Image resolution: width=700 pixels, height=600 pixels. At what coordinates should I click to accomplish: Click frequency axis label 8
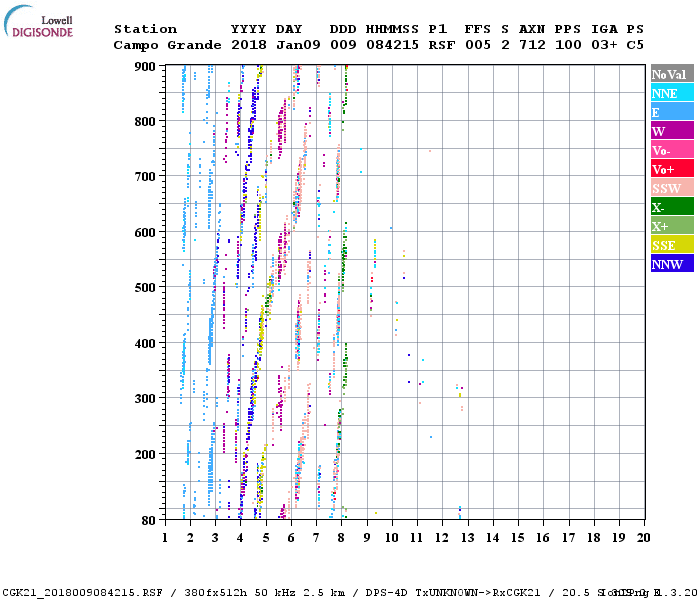click(x=342, y=538)
